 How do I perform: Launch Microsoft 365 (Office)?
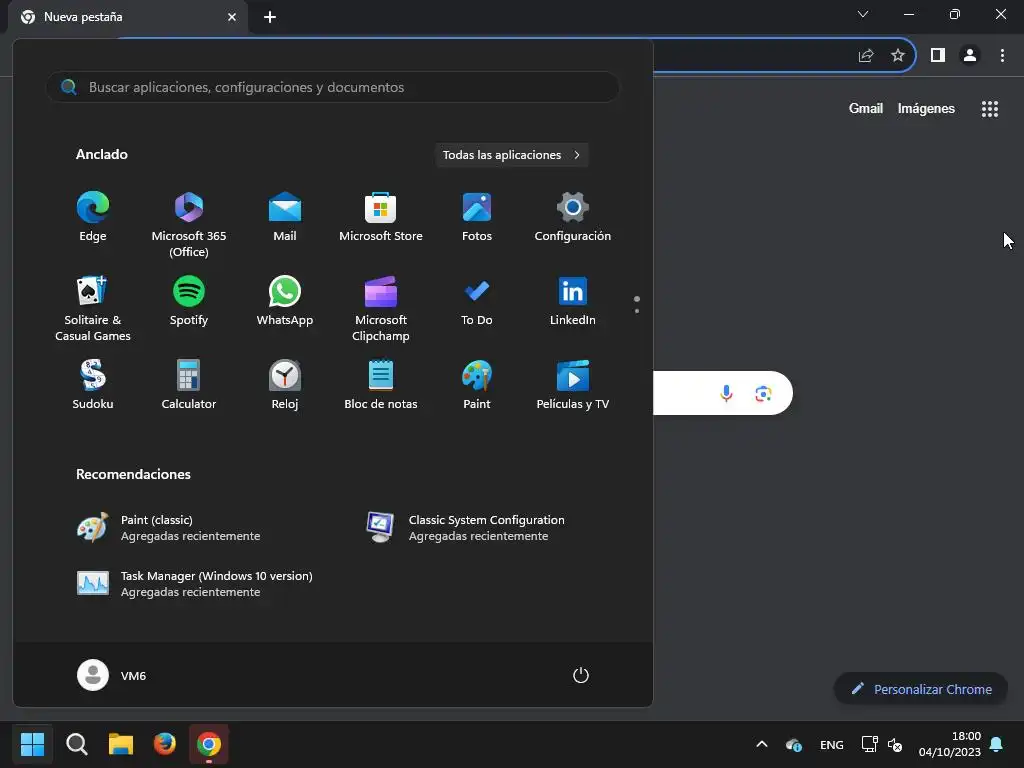click(x=189, y=225)
